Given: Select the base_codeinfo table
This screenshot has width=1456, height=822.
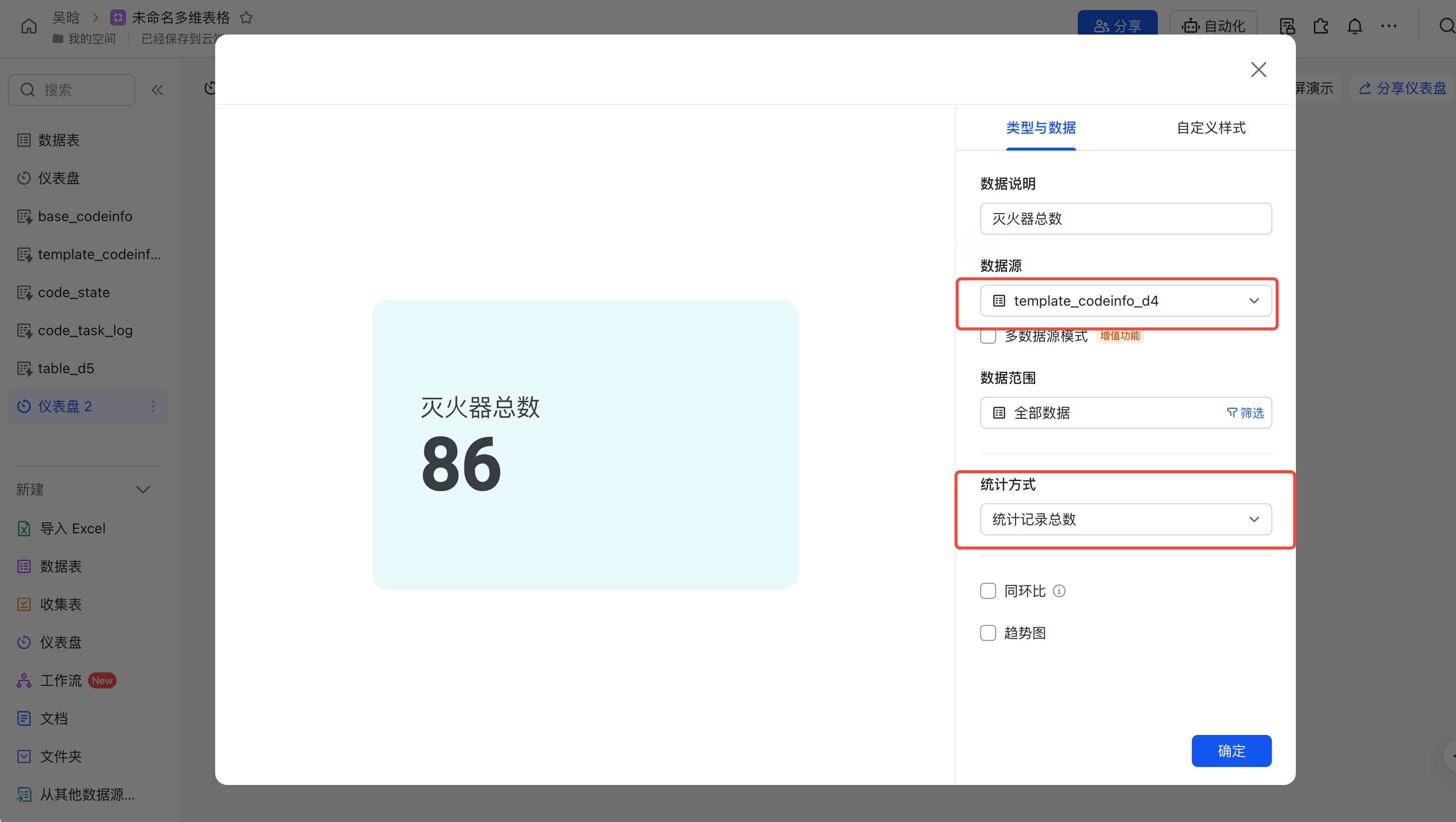Looking at the screenshot, I should pos(88,216).
